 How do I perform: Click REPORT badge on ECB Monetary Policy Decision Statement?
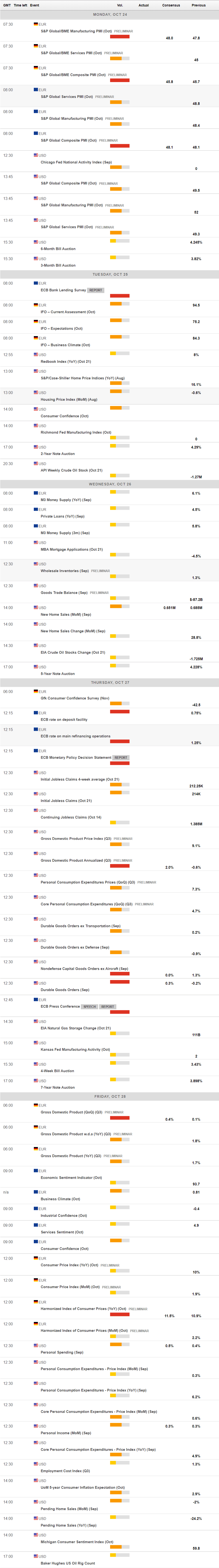[x=121, y=758]
